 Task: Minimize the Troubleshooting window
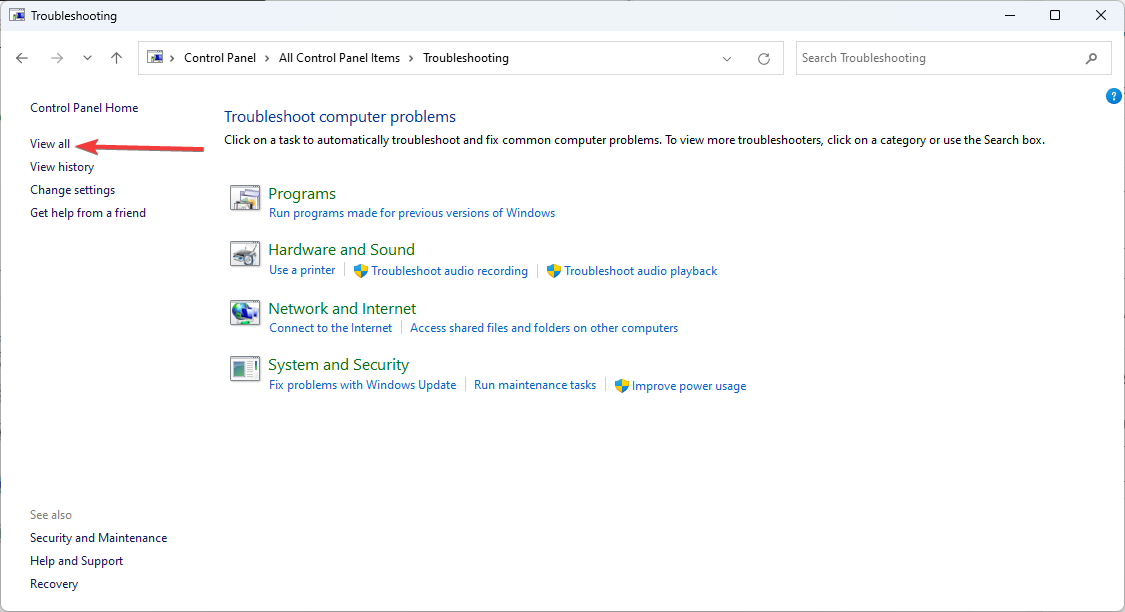click(x=1009, y=15)
